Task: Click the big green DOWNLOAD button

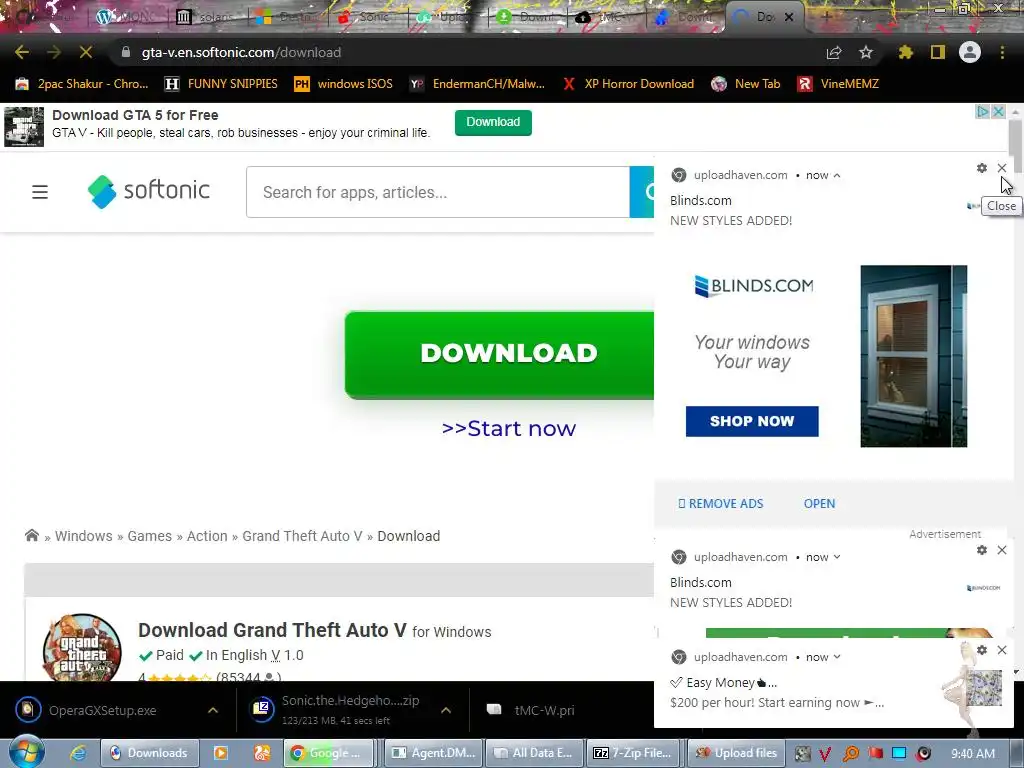Action: [x=500, y=355]
